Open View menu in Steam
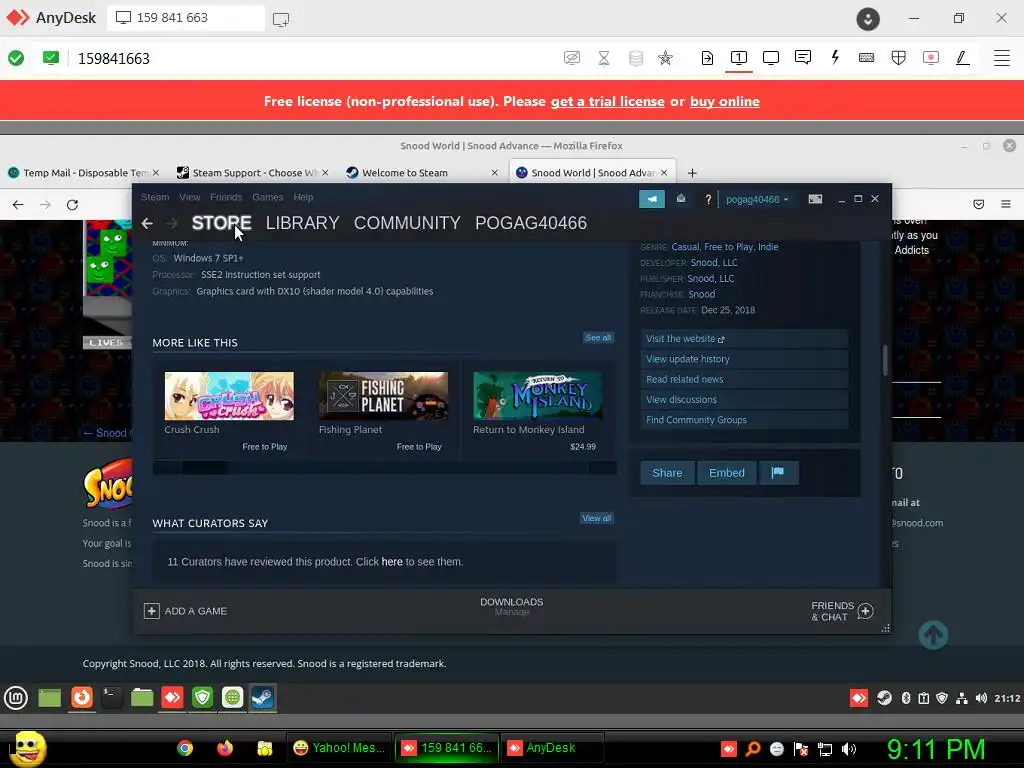Viewport: 1024px width, 768px height. pyautogui.click(x=189, y=197)
